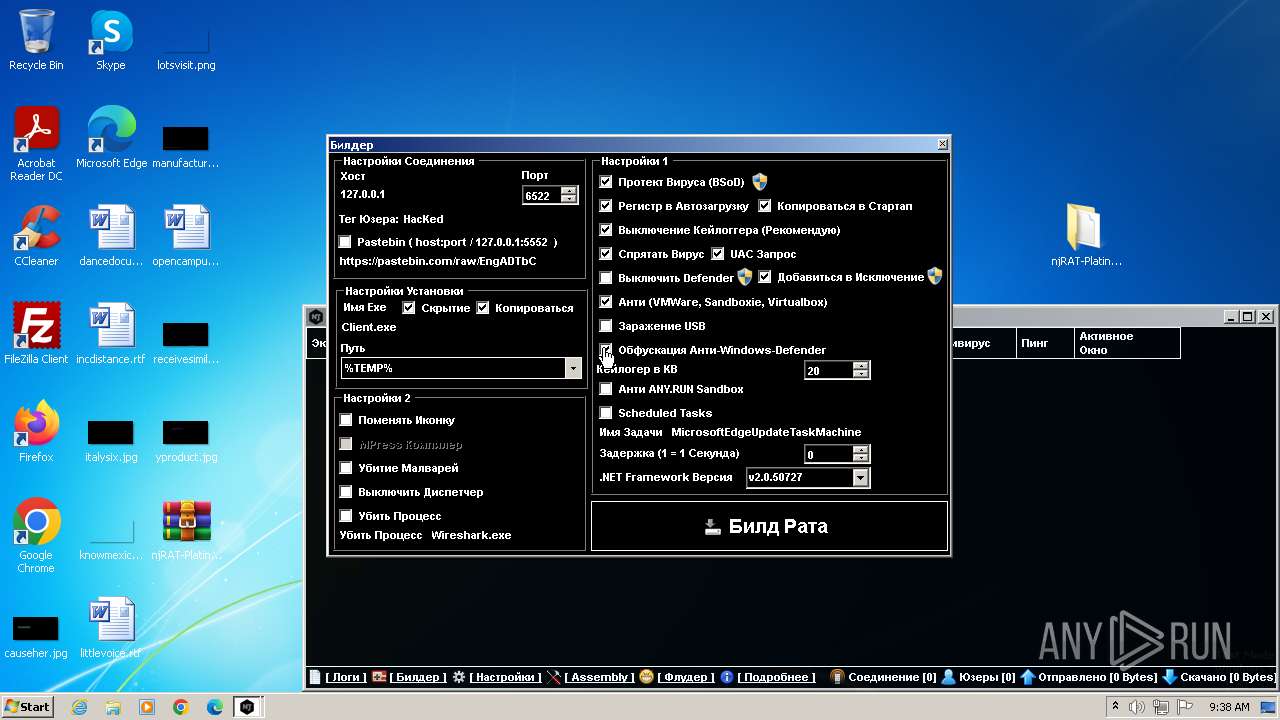Open Microsoft Edge desktop shortcut
Image resolution: width=1280 pixels, height=720 pixels.
click(111, 138)
